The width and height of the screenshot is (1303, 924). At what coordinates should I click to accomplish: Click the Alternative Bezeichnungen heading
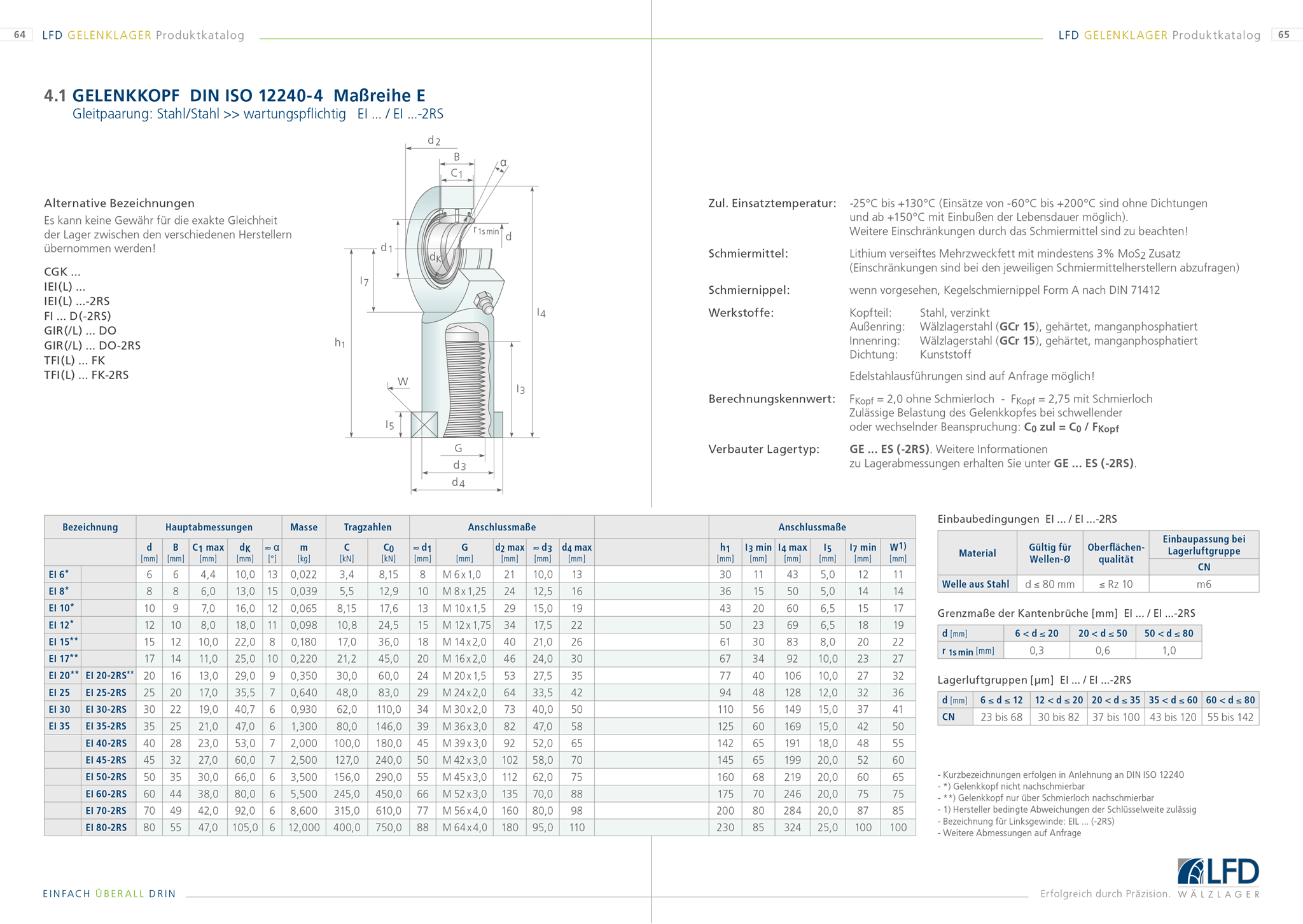(119, 203)
